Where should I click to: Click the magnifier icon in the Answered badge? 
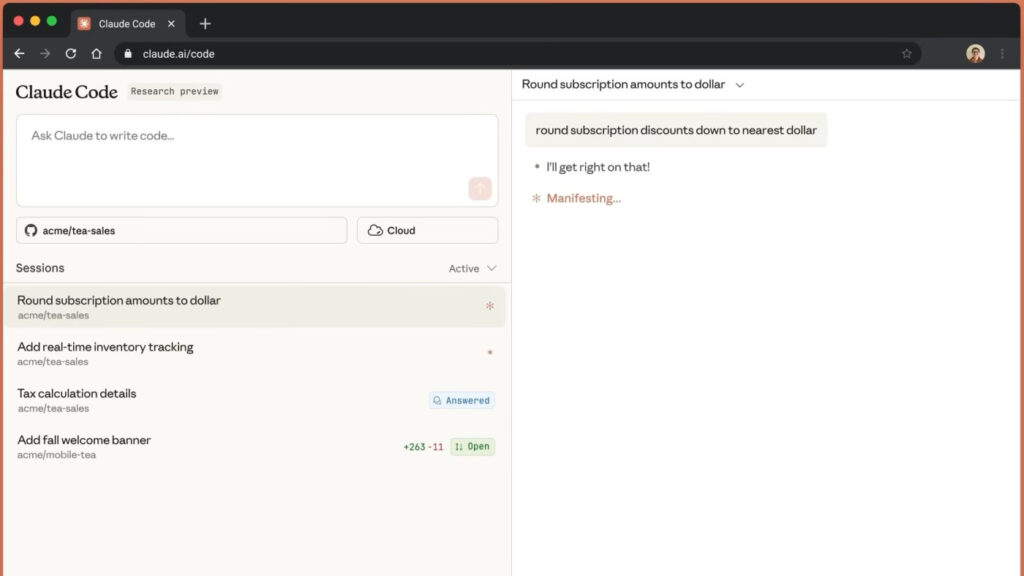[x=437, y=400]
